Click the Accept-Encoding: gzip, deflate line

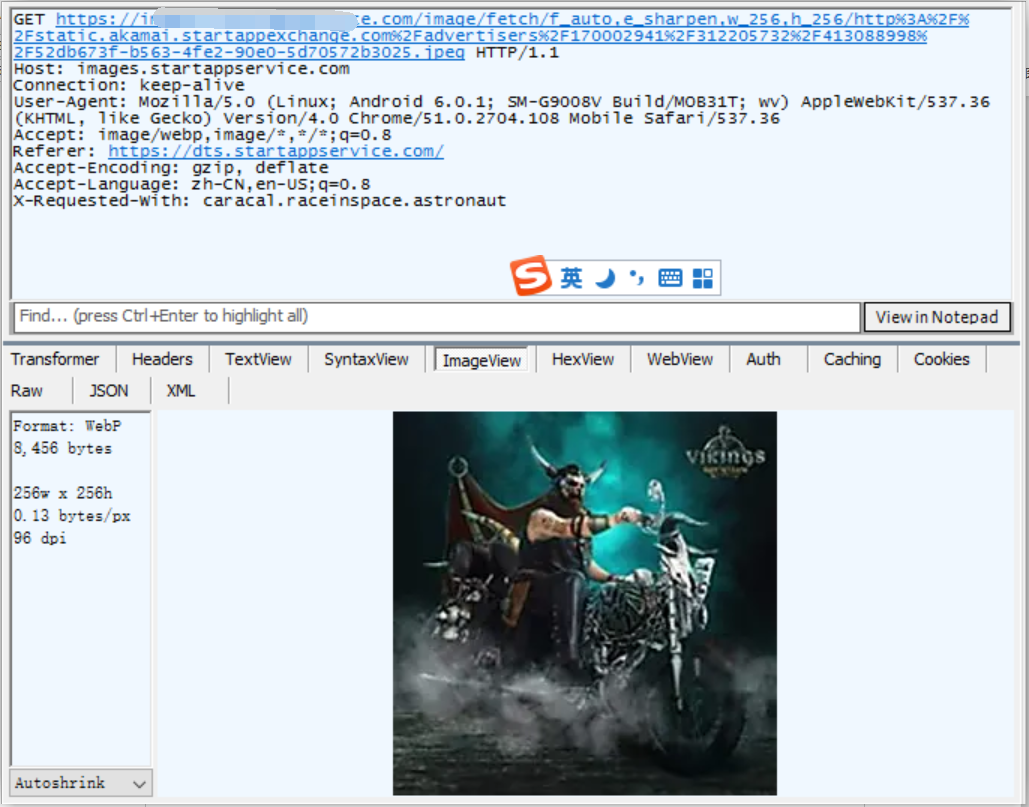point(171,167)
